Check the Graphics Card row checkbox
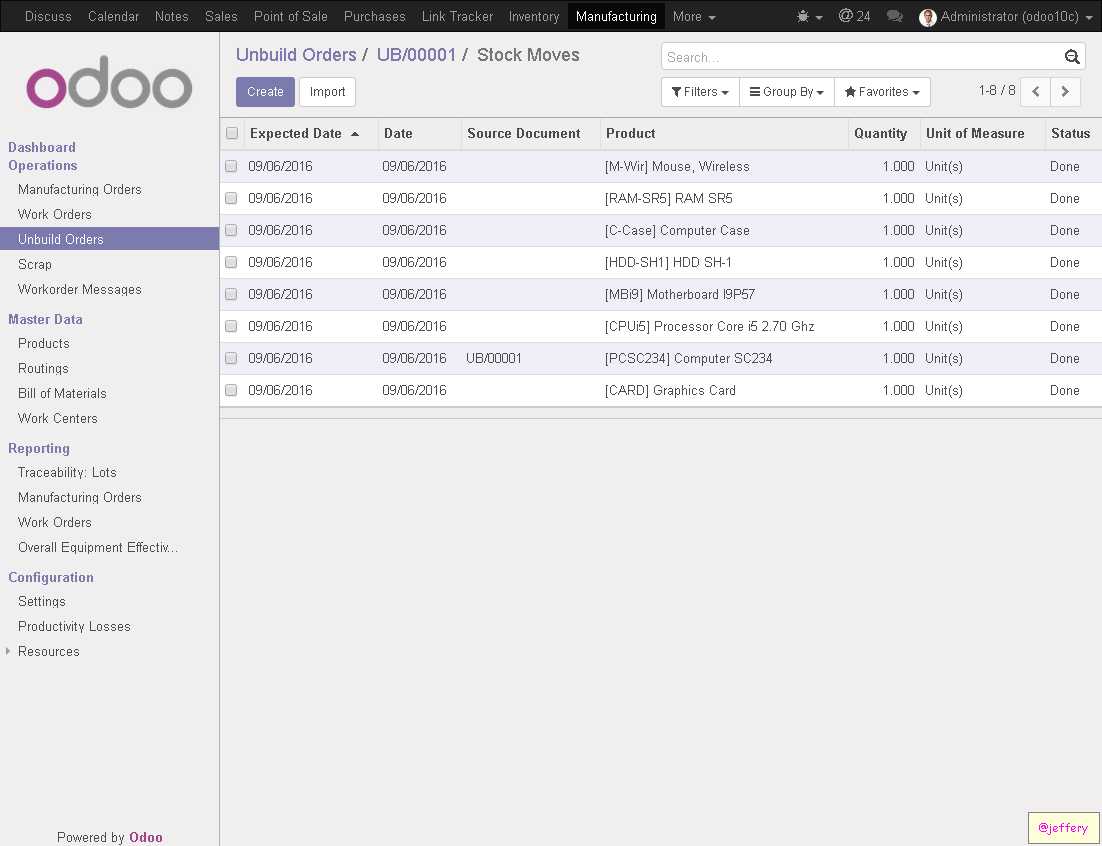The height and width of the screenshot is (846, 1102). pyautogui.click(x=231, y=390)
